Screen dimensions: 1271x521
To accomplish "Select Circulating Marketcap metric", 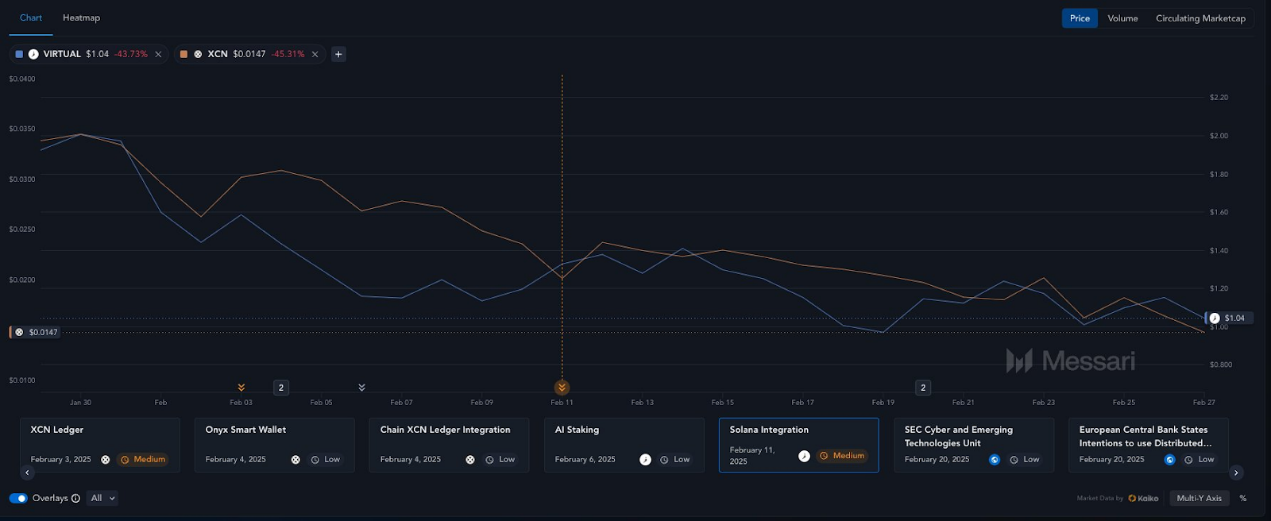I will [1200, 18].
